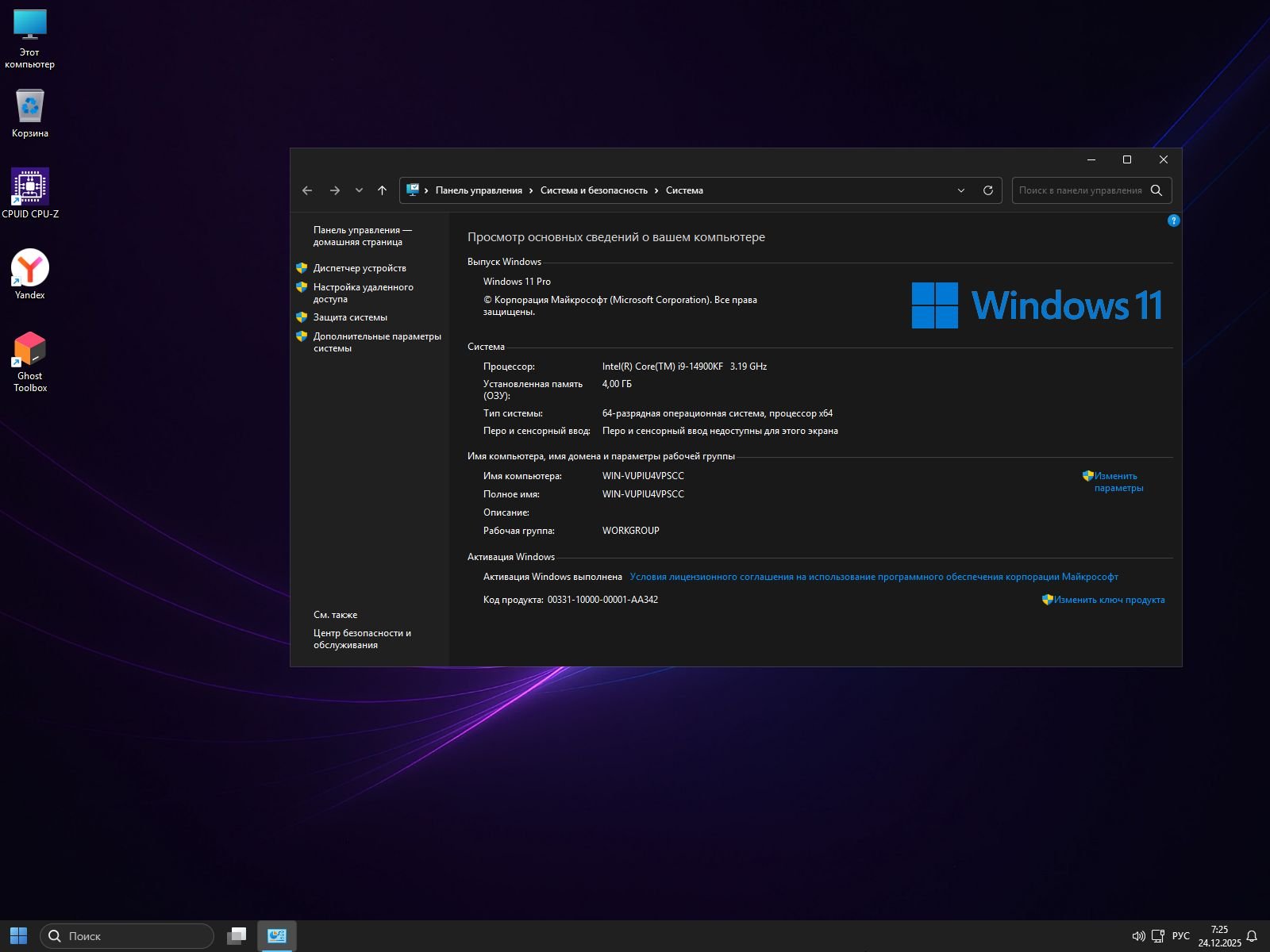Click the Task View icon in the taskbar
Image resolution: width=1270 pixels, height=952 pixels.
tap(237, 936)
